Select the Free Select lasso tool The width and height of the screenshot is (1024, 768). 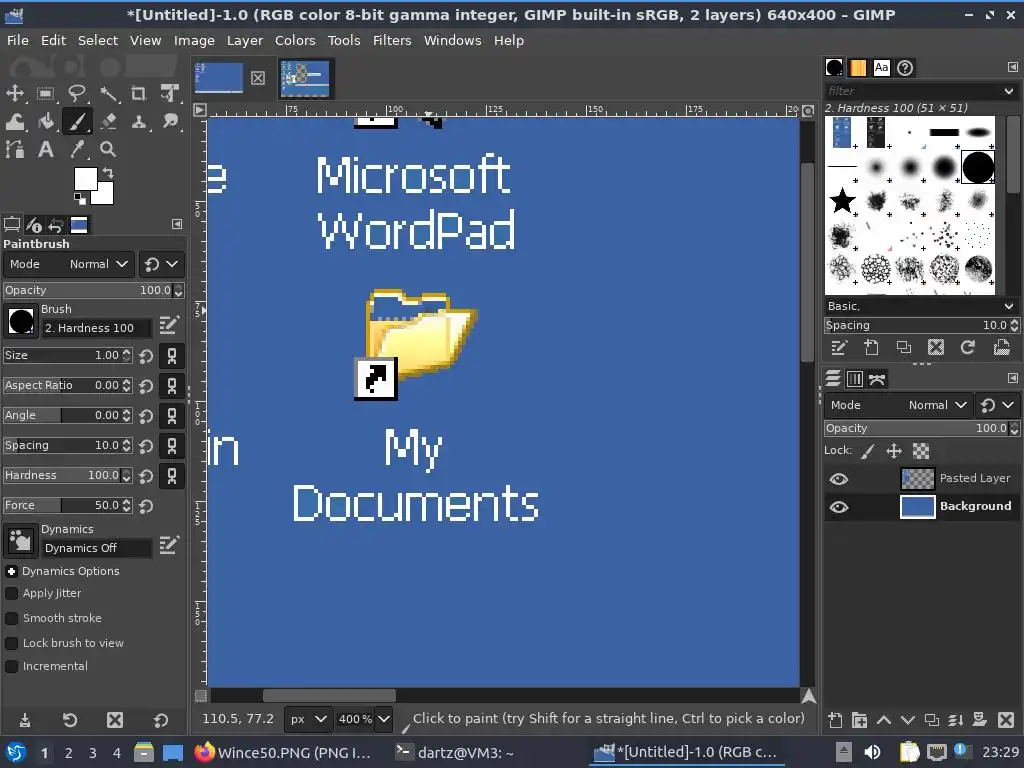tap(76, 93)
